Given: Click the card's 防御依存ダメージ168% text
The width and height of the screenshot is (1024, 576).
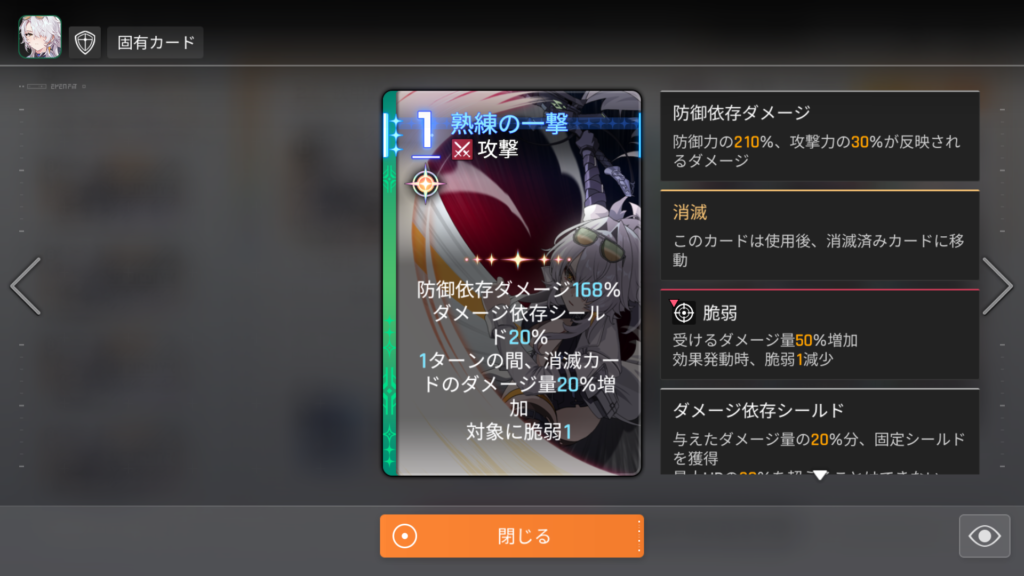Looking at the screenshot, I should pyautogui.click(x=519, y=289).
